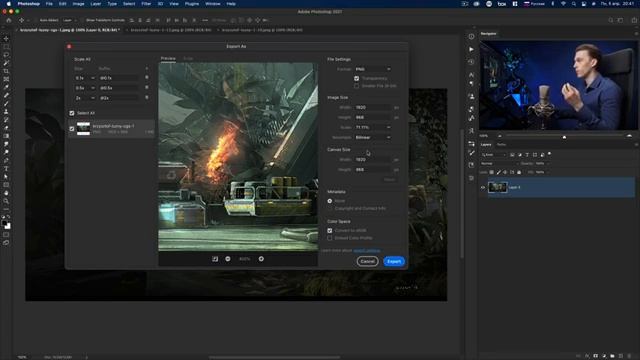Click the blue Export button
Screen dimensions: 640x360
click(394, 261)
